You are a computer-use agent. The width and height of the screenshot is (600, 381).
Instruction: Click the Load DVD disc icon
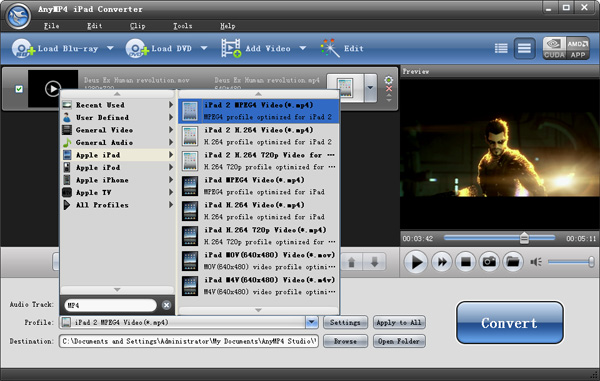137,49
